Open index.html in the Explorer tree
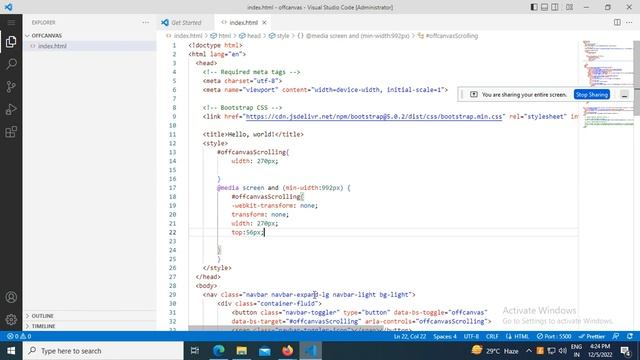The image size is (640, 360). tap(52, 46)
